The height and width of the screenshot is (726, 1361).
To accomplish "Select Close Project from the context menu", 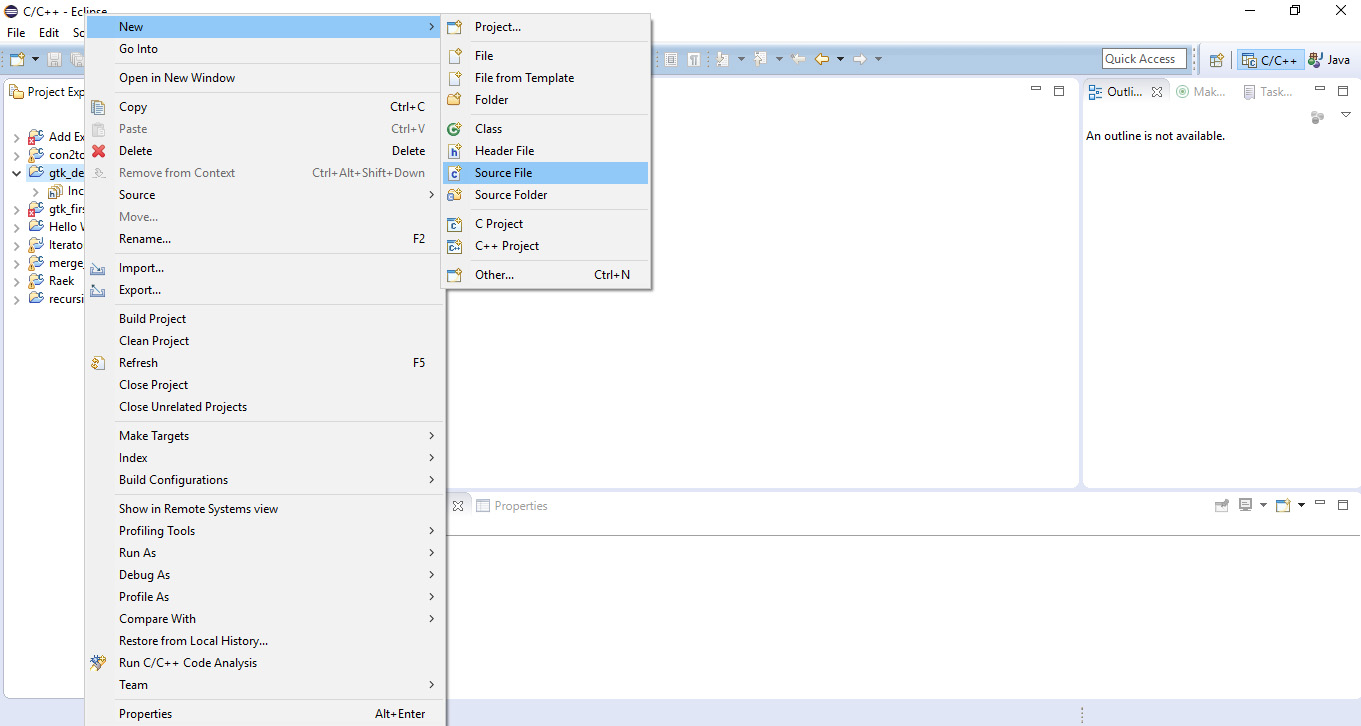I will (153, 384).
